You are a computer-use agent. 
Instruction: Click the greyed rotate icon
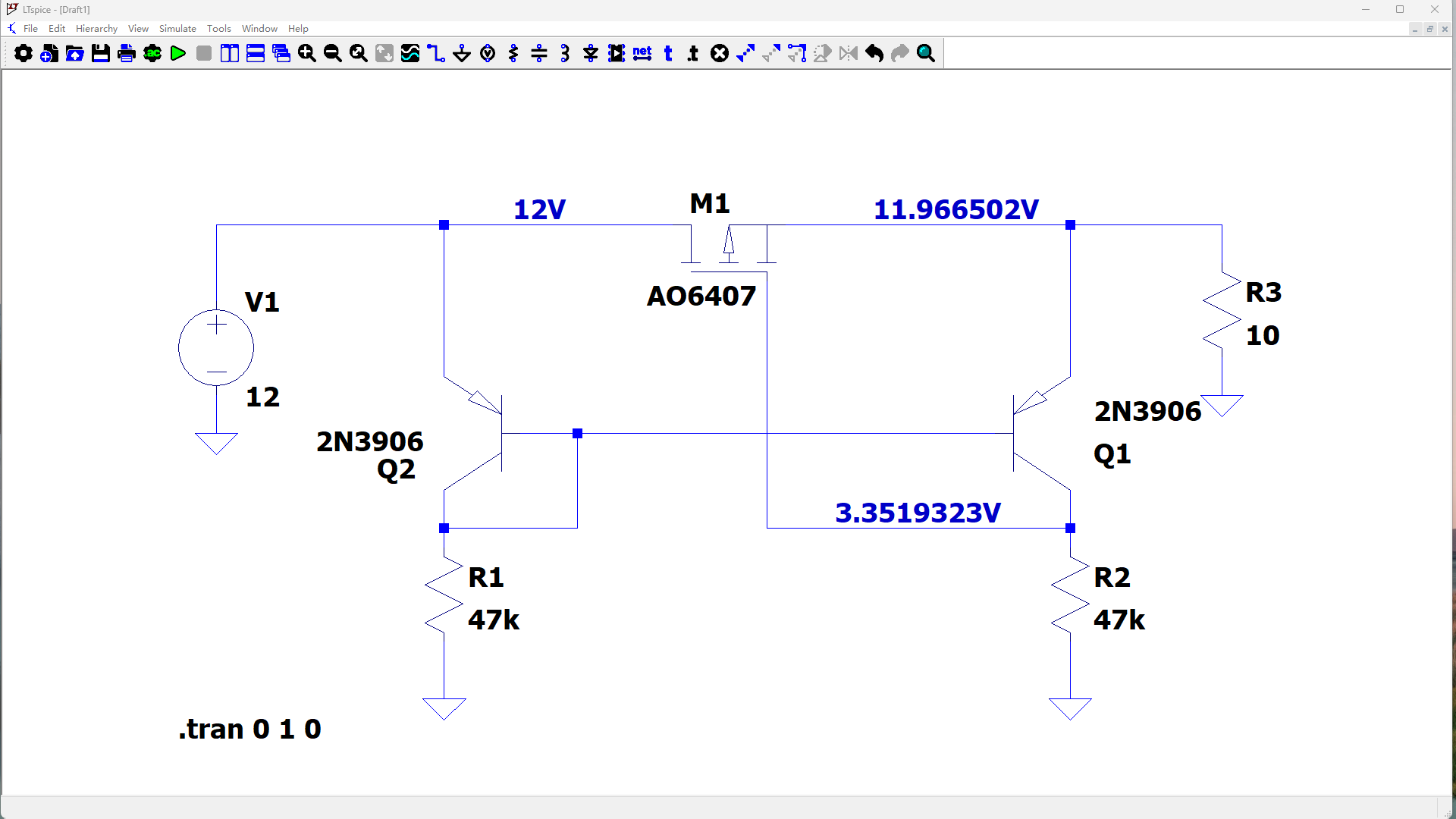(x=823, y=53)
